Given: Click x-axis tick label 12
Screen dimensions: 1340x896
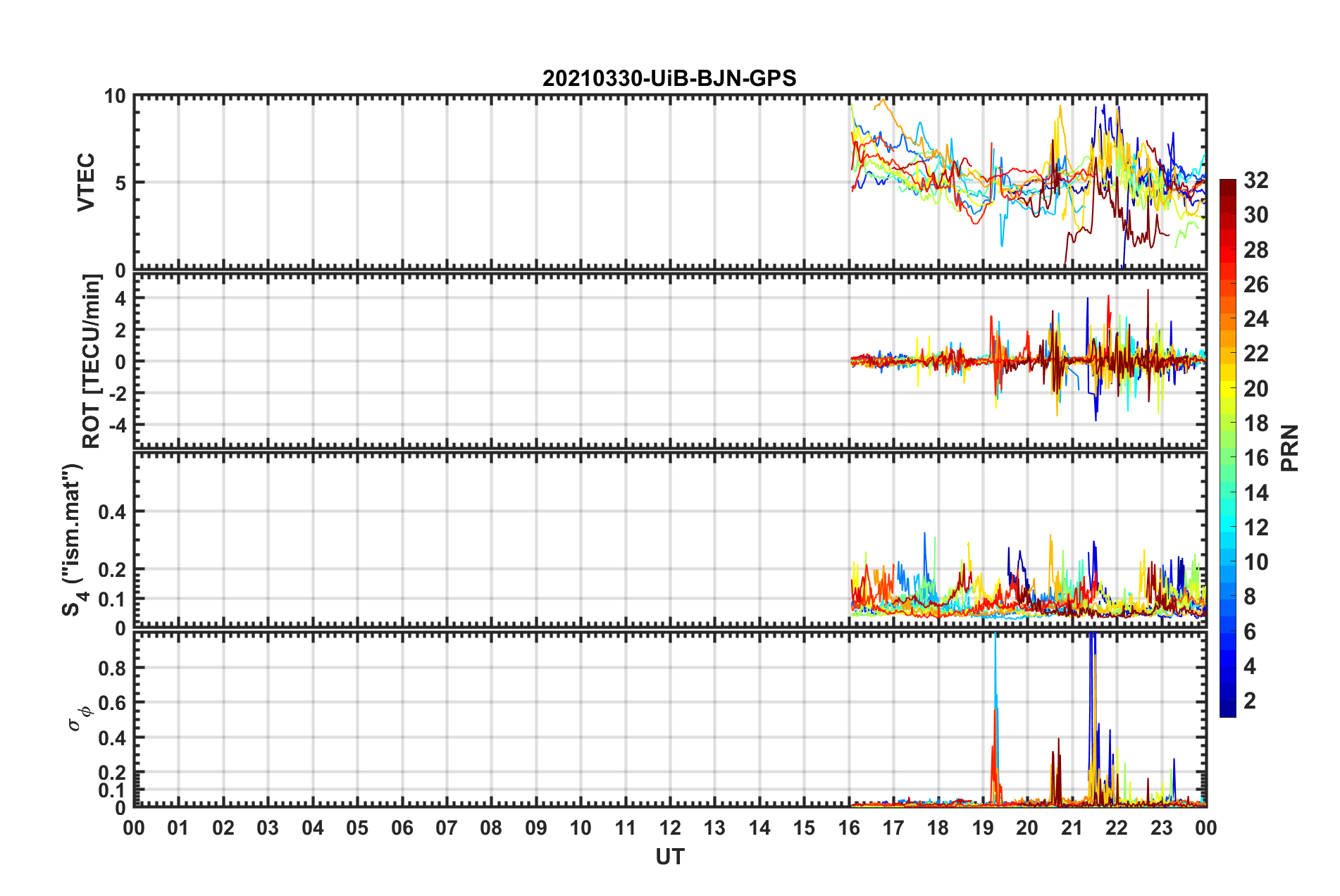Looking at the screenshot, I should pos(670,828).
